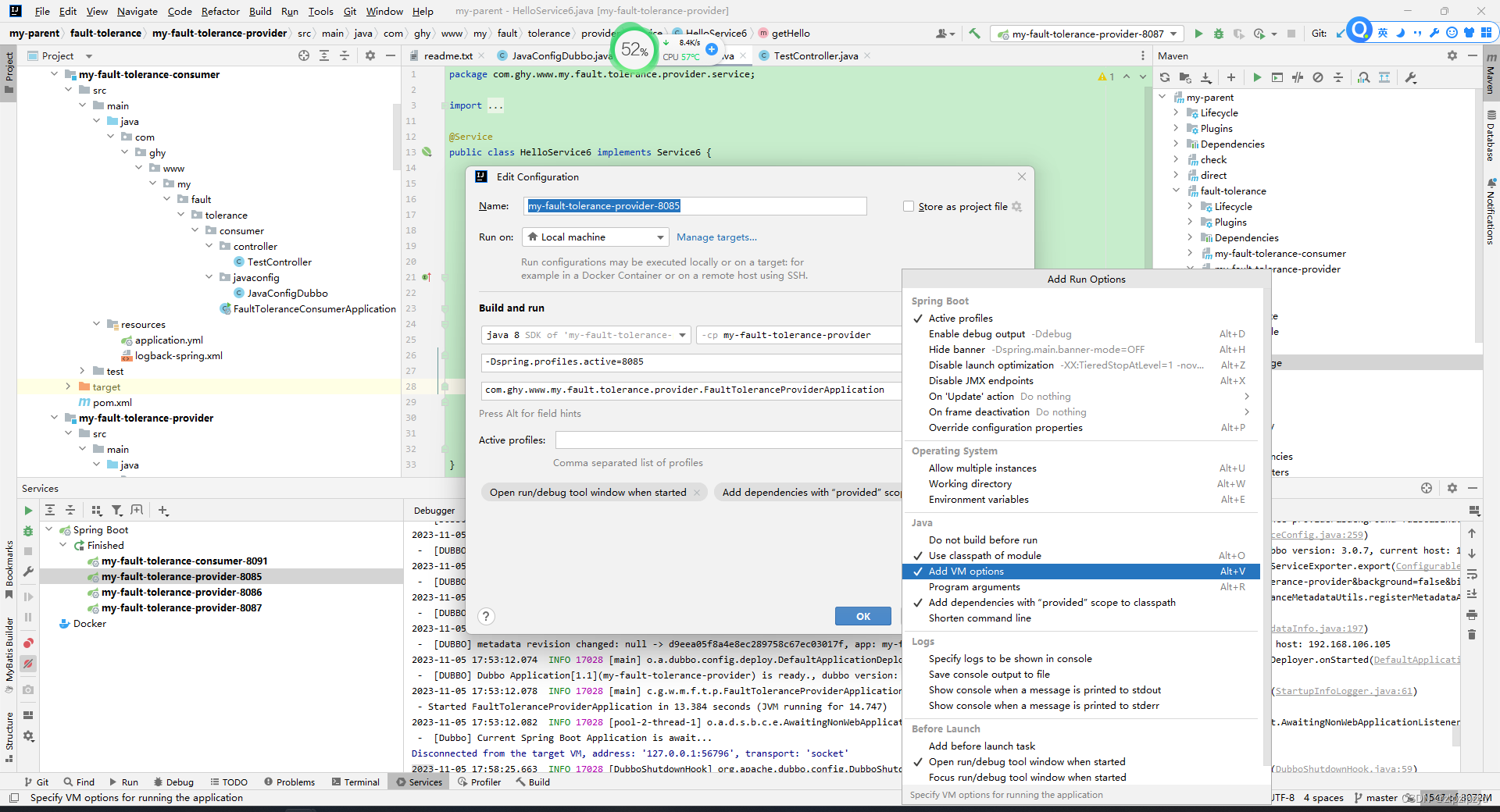Click the circular CPU usage gauge overlay
This screenshot has height=812, width=1500.
click(x=633, y=49)
